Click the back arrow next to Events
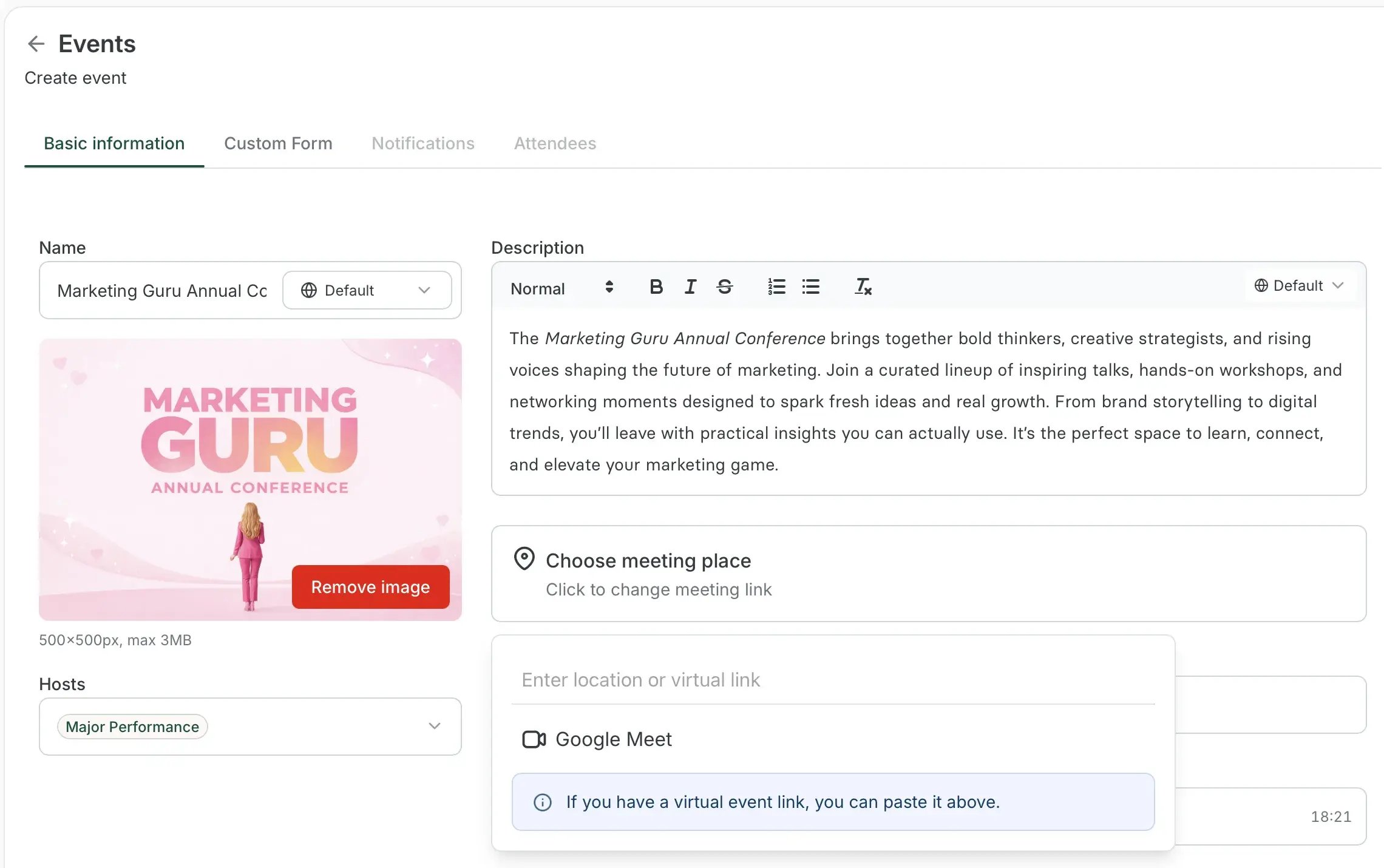This screenshot has height=868, width=1384. click(36, 44)
